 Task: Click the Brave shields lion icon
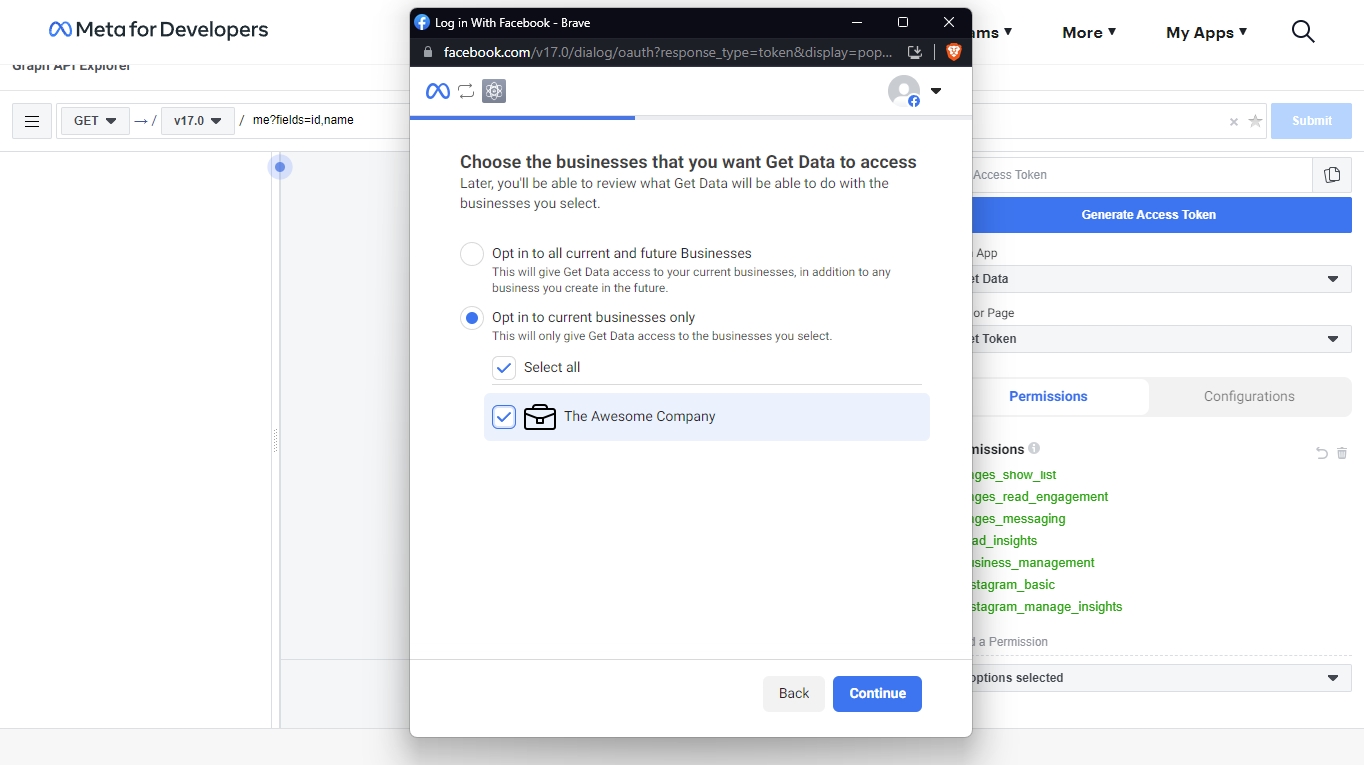pos(953,52)
